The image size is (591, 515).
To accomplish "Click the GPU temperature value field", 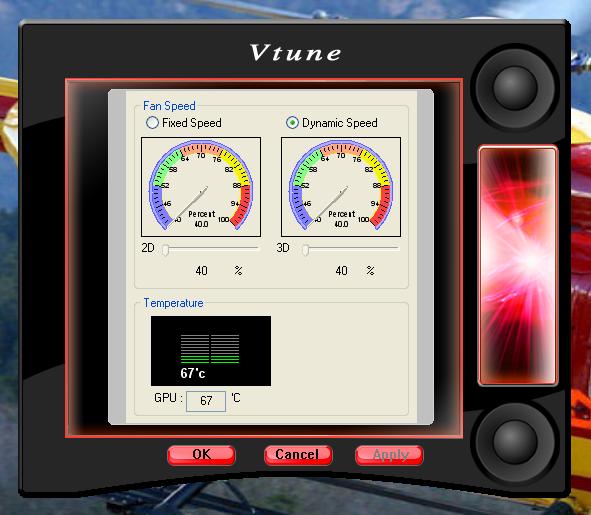I will click(x=206, y=401).
